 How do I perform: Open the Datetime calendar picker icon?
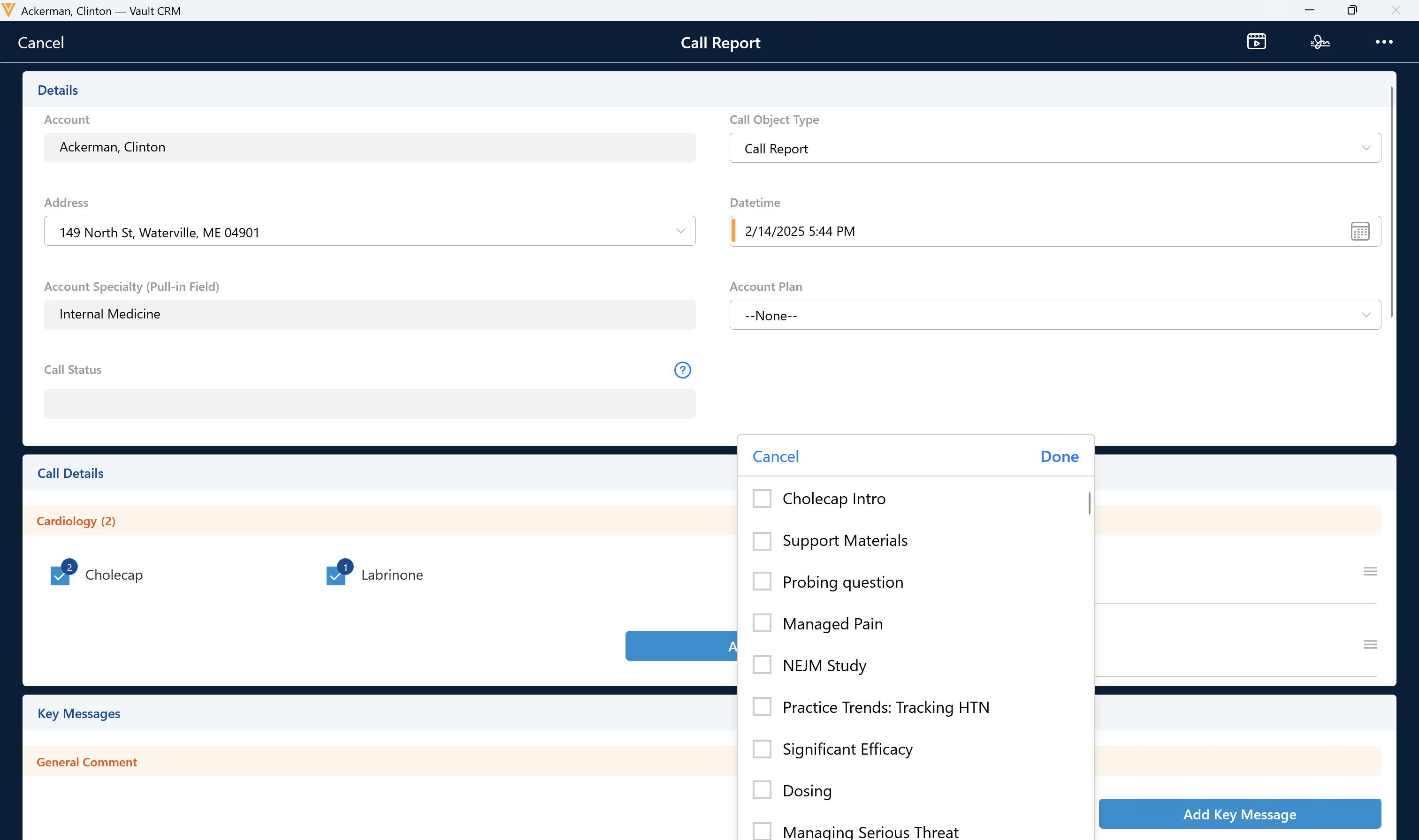coord(1359,232)
